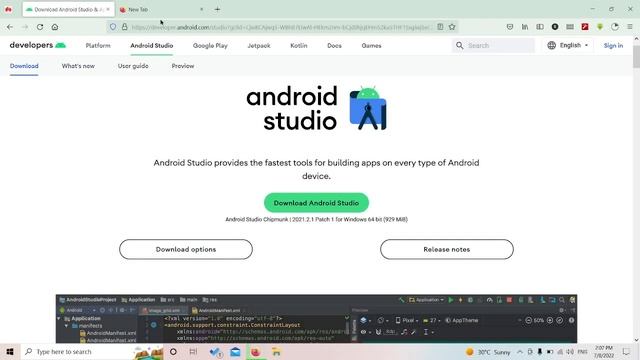Go to the developers home logo
This screenshot has width=640, height=360.
tap(38, 45)
